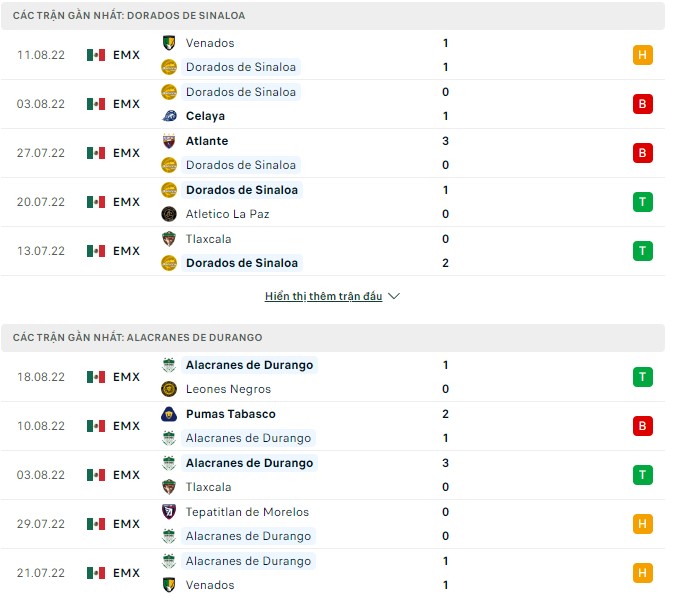Open the Tlaxcala team link in the 13.07.22 match
673x597 pixels.
[207, 239]
